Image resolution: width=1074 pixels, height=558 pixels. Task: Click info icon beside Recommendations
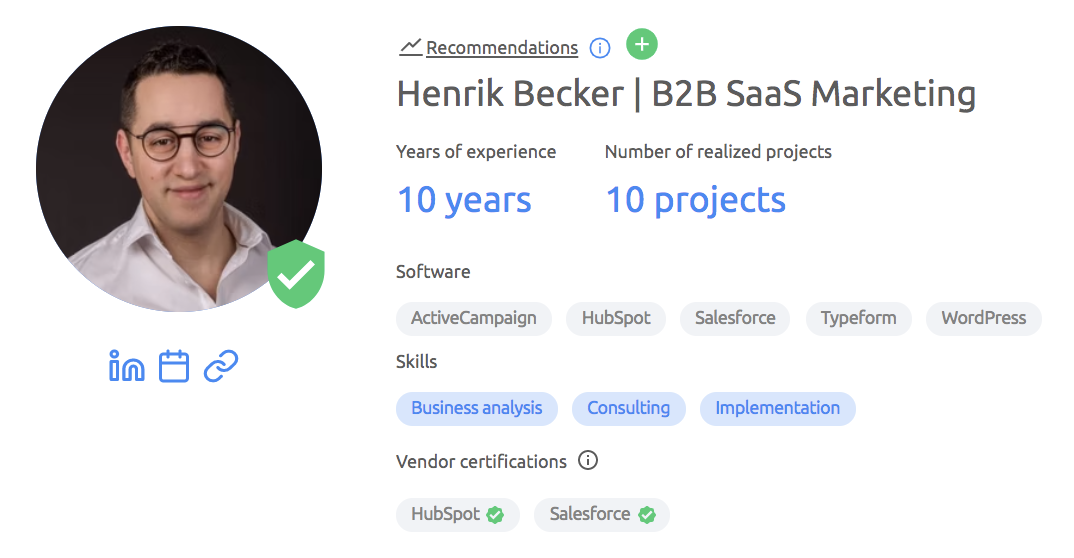tap(600, 48)
